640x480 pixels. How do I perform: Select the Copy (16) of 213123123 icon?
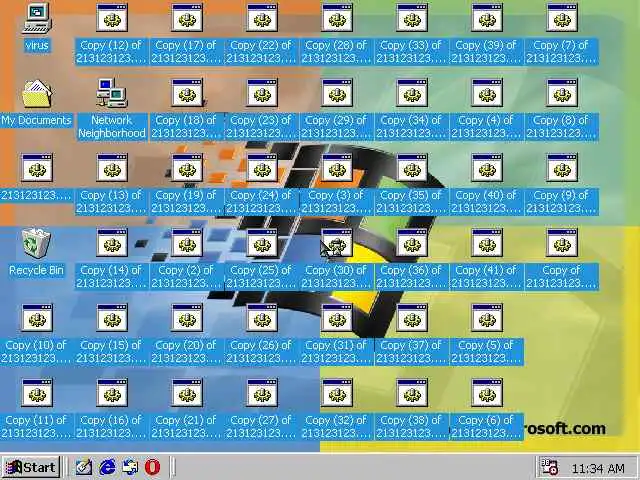112,393
